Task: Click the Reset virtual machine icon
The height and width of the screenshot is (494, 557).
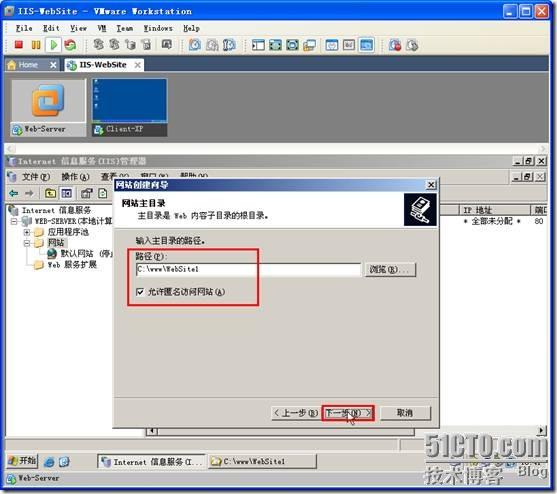Action: [x=70, y=45]
